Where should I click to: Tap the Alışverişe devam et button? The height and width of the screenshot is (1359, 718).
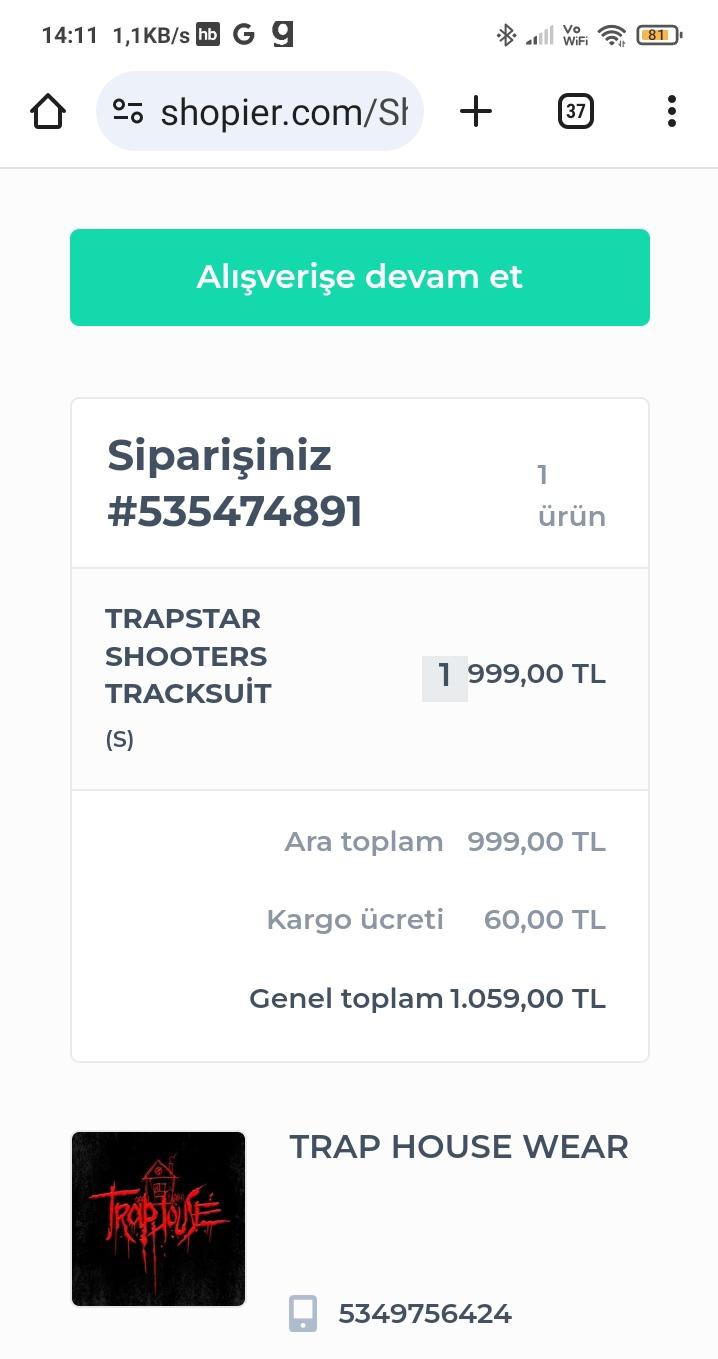[x=359, y=277]
